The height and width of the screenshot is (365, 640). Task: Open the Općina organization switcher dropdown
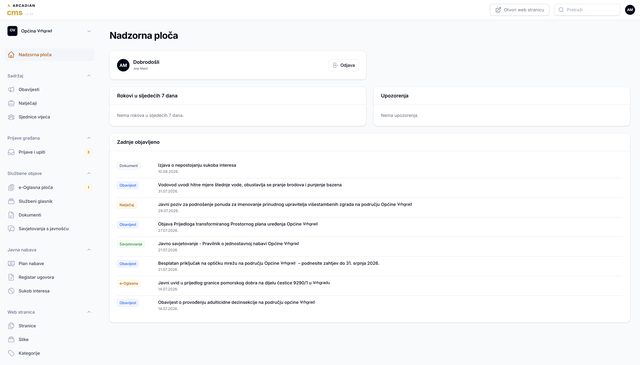tap(50, 31)
